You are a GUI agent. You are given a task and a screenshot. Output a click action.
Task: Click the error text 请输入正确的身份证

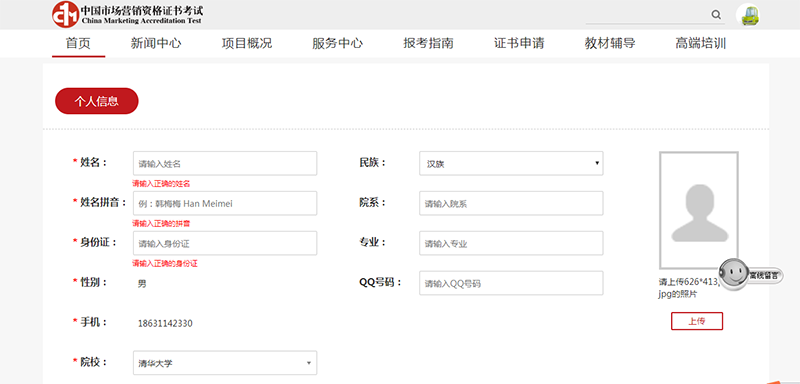(x=165, y=264)
